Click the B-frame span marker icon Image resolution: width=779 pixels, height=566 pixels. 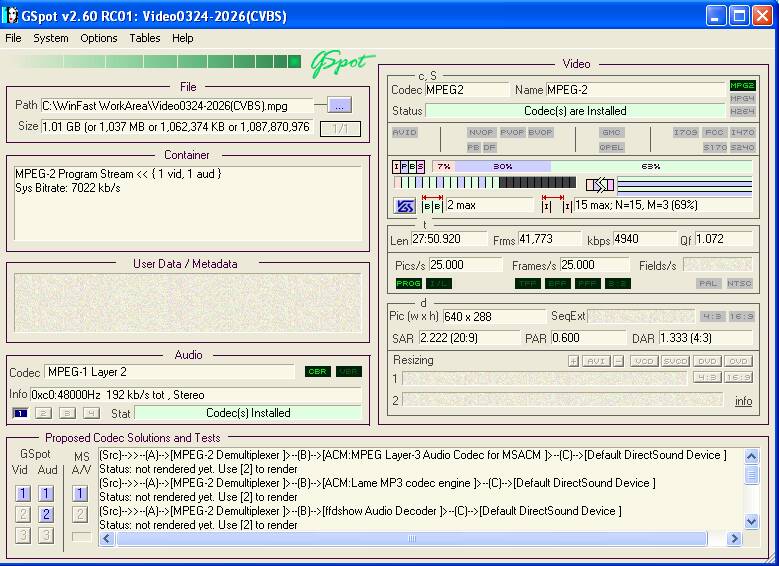pyautogui.click(x=433, y=205)
